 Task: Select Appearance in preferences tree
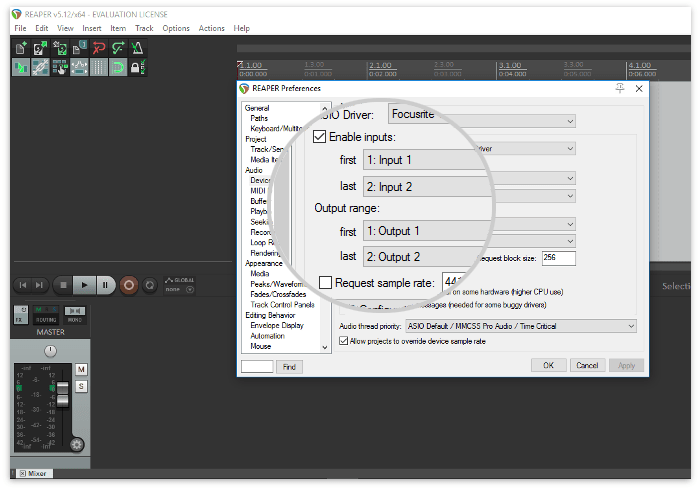(263, 263)
